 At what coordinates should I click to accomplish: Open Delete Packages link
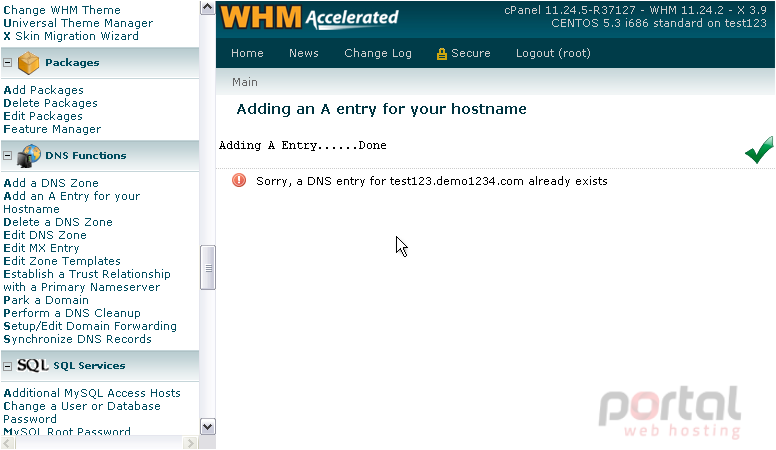pyautogui.click(x=50, y=103)
